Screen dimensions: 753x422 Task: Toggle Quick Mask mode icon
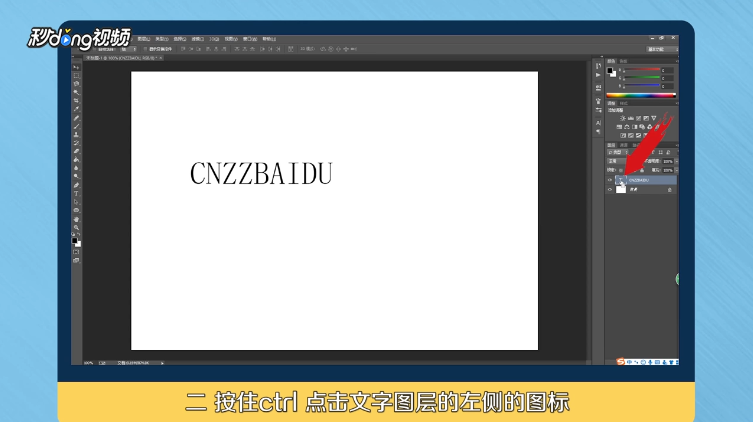click(76, 252)
